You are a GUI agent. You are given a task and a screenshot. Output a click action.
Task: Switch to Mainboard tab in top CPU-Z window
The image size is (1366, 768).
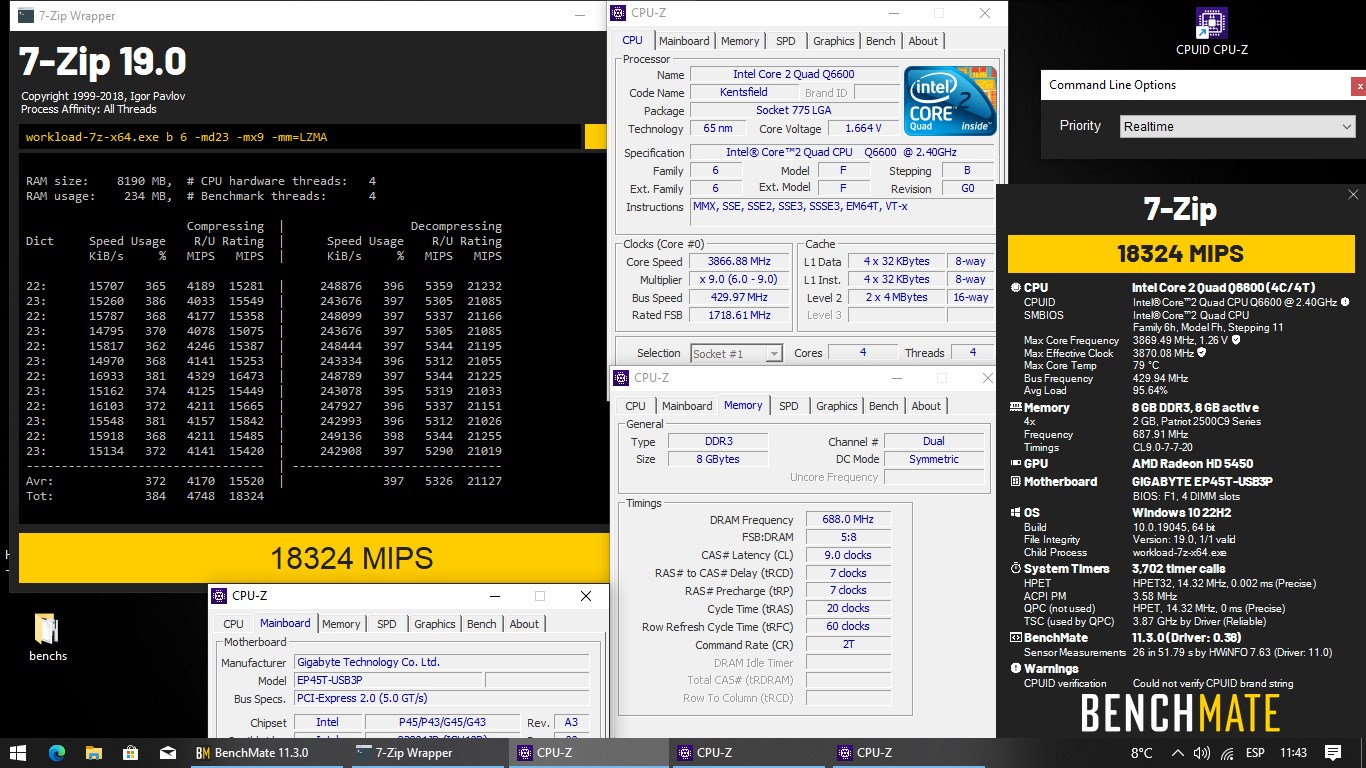(x=684, y=41)
